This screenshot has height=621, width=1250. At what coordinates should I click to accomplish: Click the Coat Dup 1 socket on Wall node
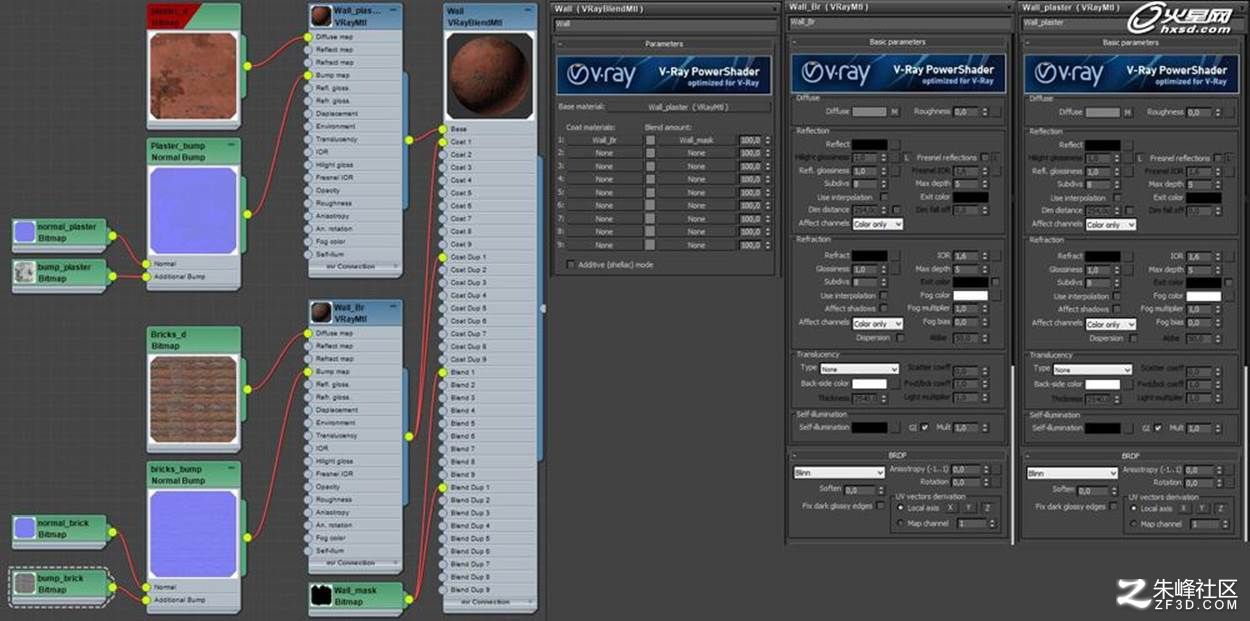(x=443, y=257)
